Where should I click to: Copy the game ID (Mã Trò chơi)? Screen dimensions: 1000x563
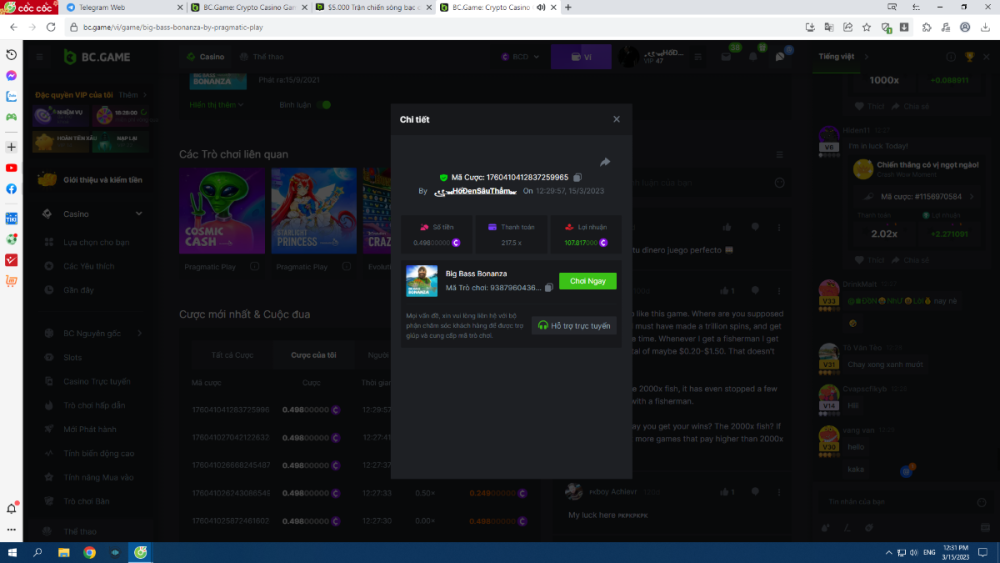[x=549, y=288]
